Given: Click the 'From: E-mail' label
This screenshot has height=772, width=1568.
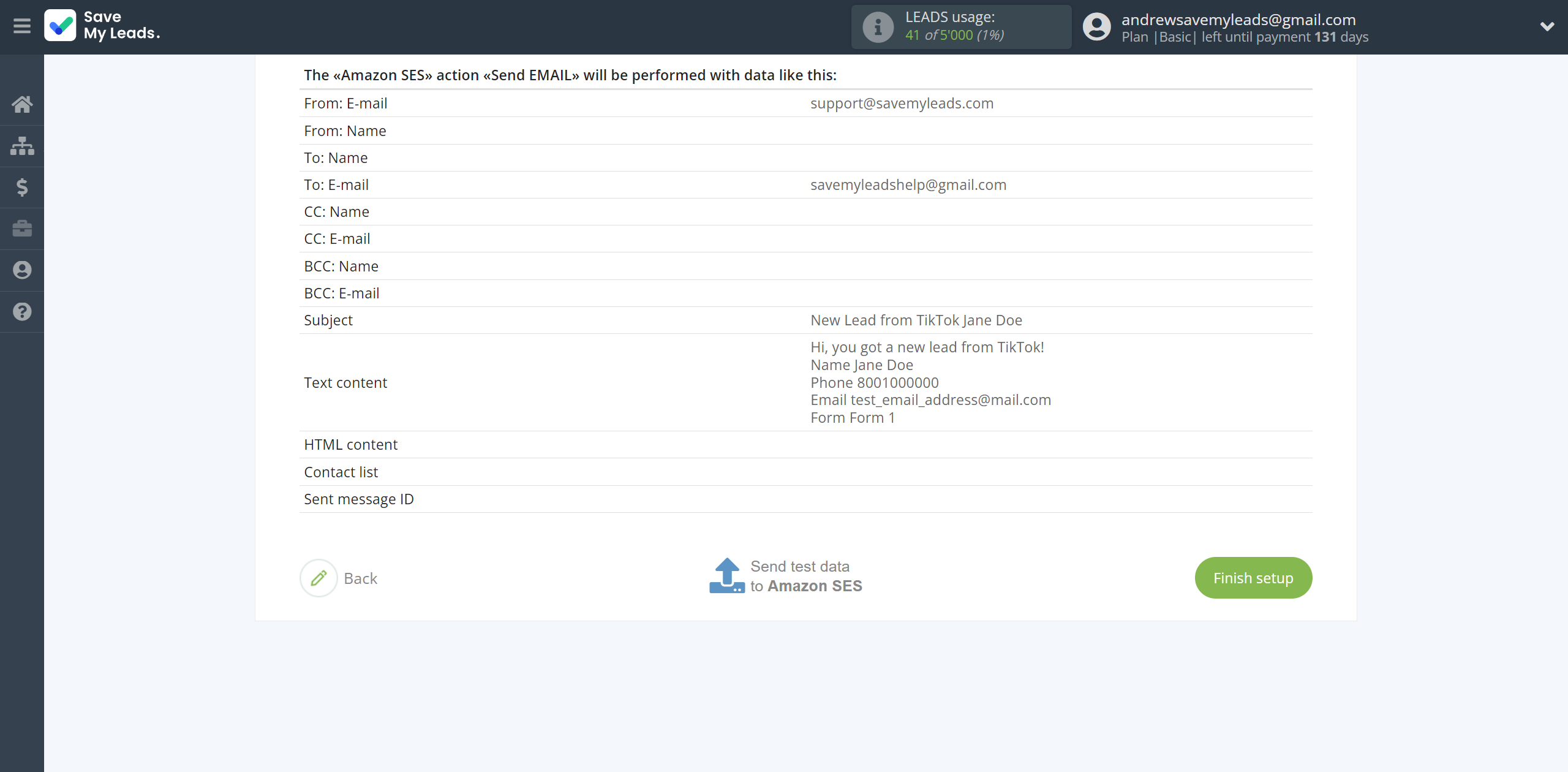Looking at the screenshot, I should (345, 104).
